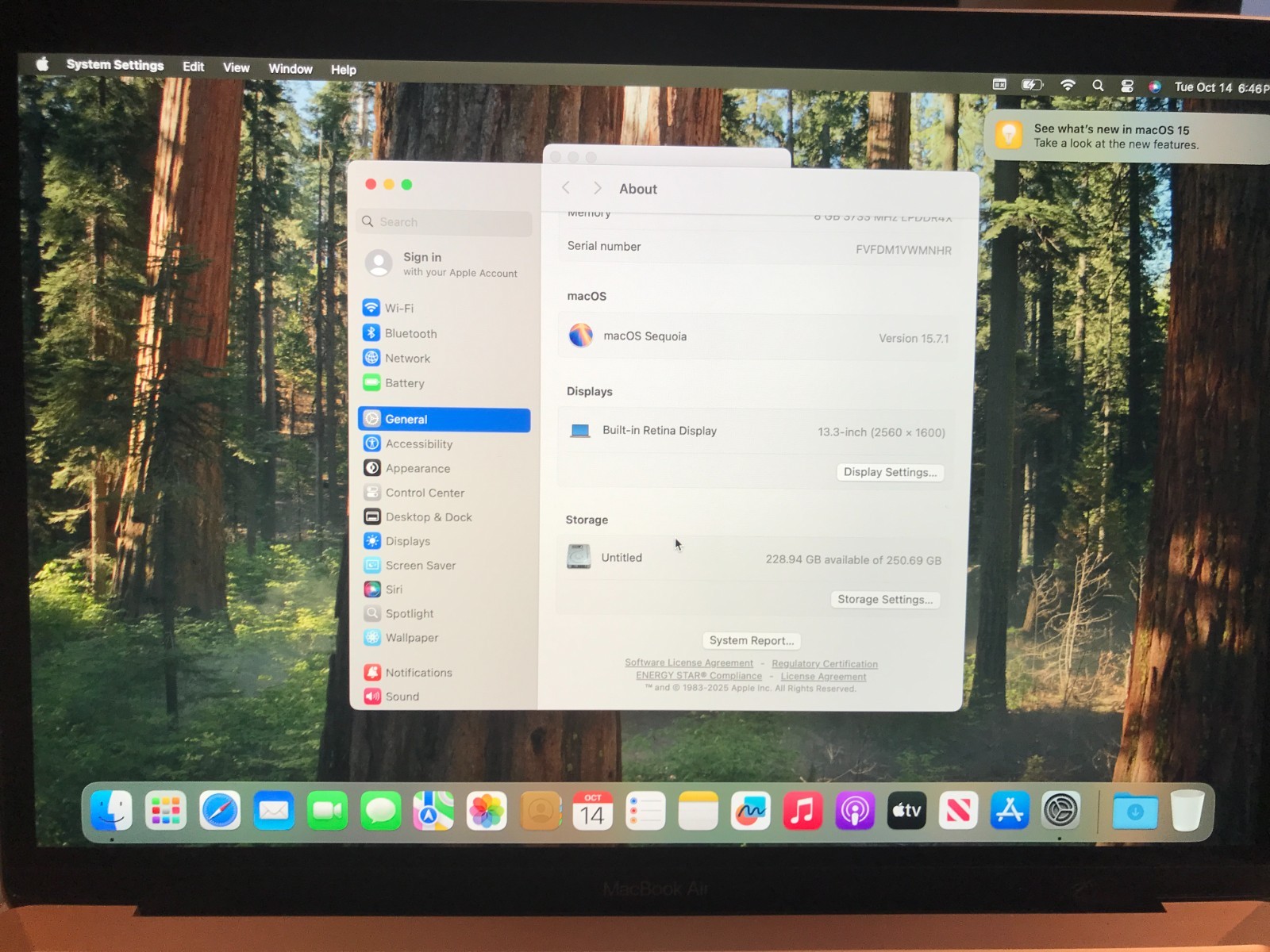This screenshot has height=952, width=1270.
Task: Open the System Report
Action: point(752,640)
